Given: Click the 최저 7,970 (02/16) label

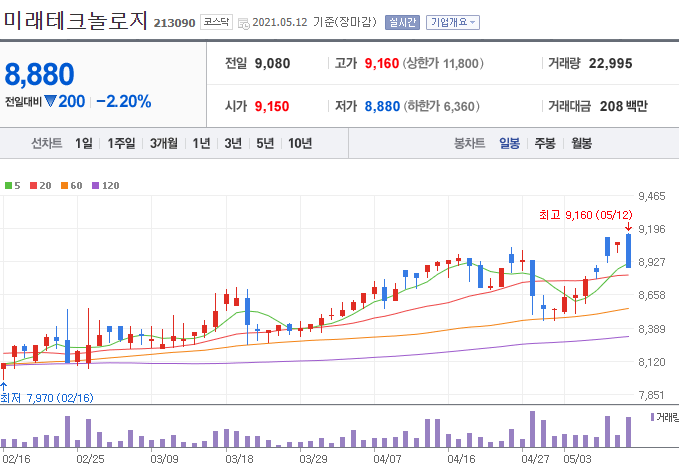Looking at the screenshot, I should pyautogui.click(x=47, y=398).
